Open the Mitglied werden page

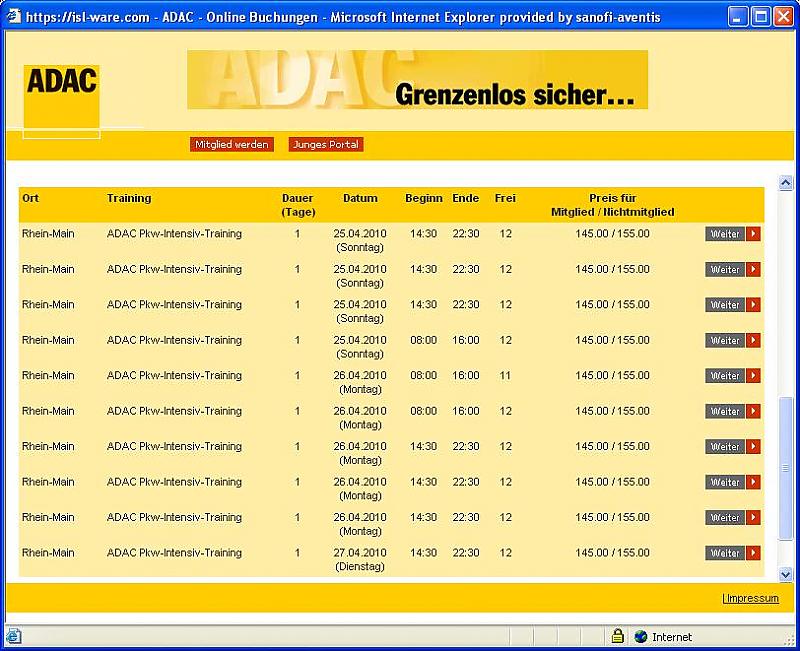231,145
